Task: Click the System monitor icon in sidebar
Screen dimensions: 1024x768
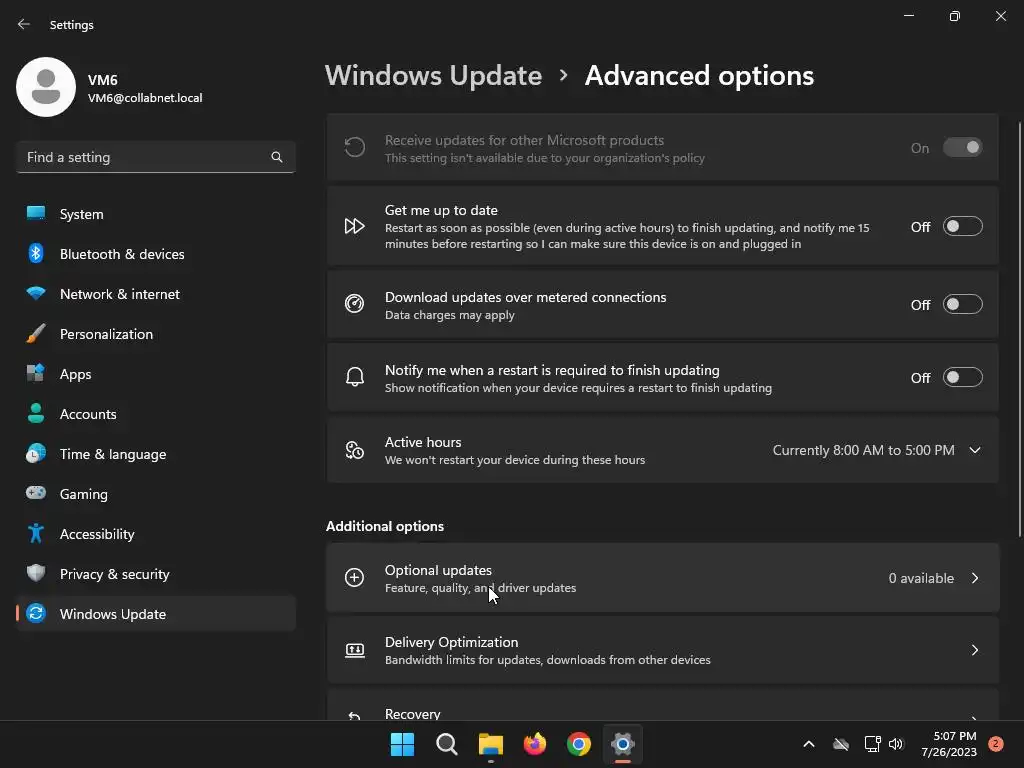Action: 36,213
